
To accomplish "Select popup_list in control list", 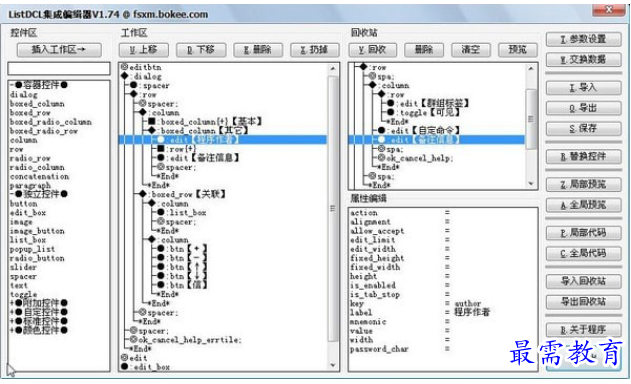I will tap(32, 249).
